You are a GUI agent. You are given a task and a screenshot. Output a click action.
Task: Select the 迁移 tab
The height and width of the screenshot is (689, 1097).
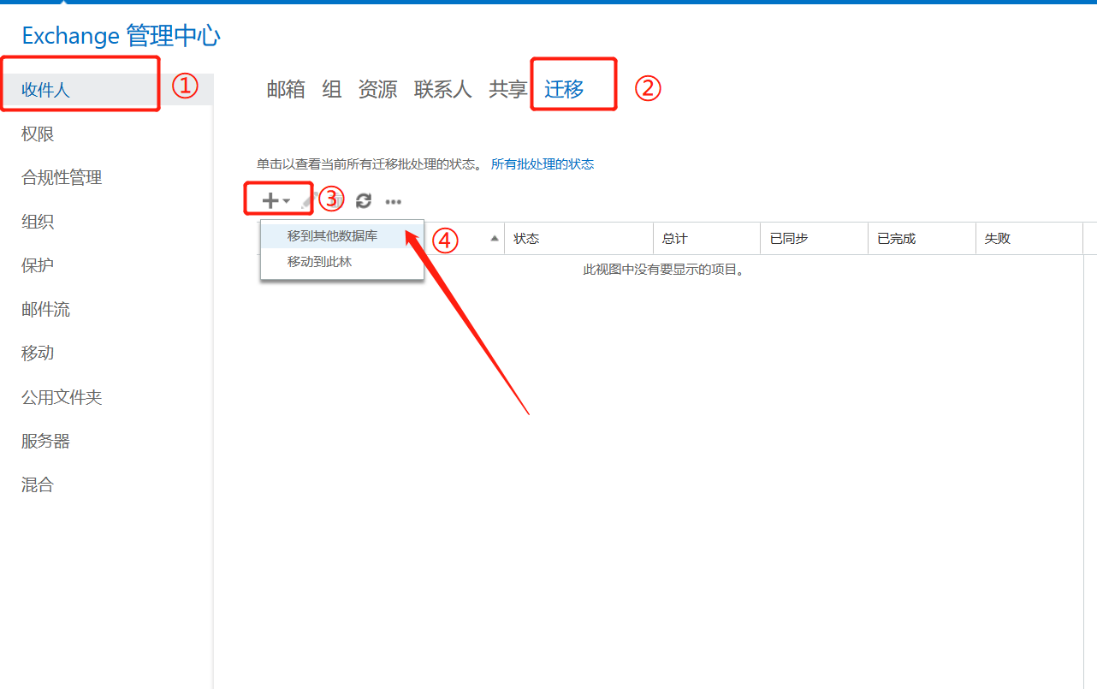[x=564, y=89]
